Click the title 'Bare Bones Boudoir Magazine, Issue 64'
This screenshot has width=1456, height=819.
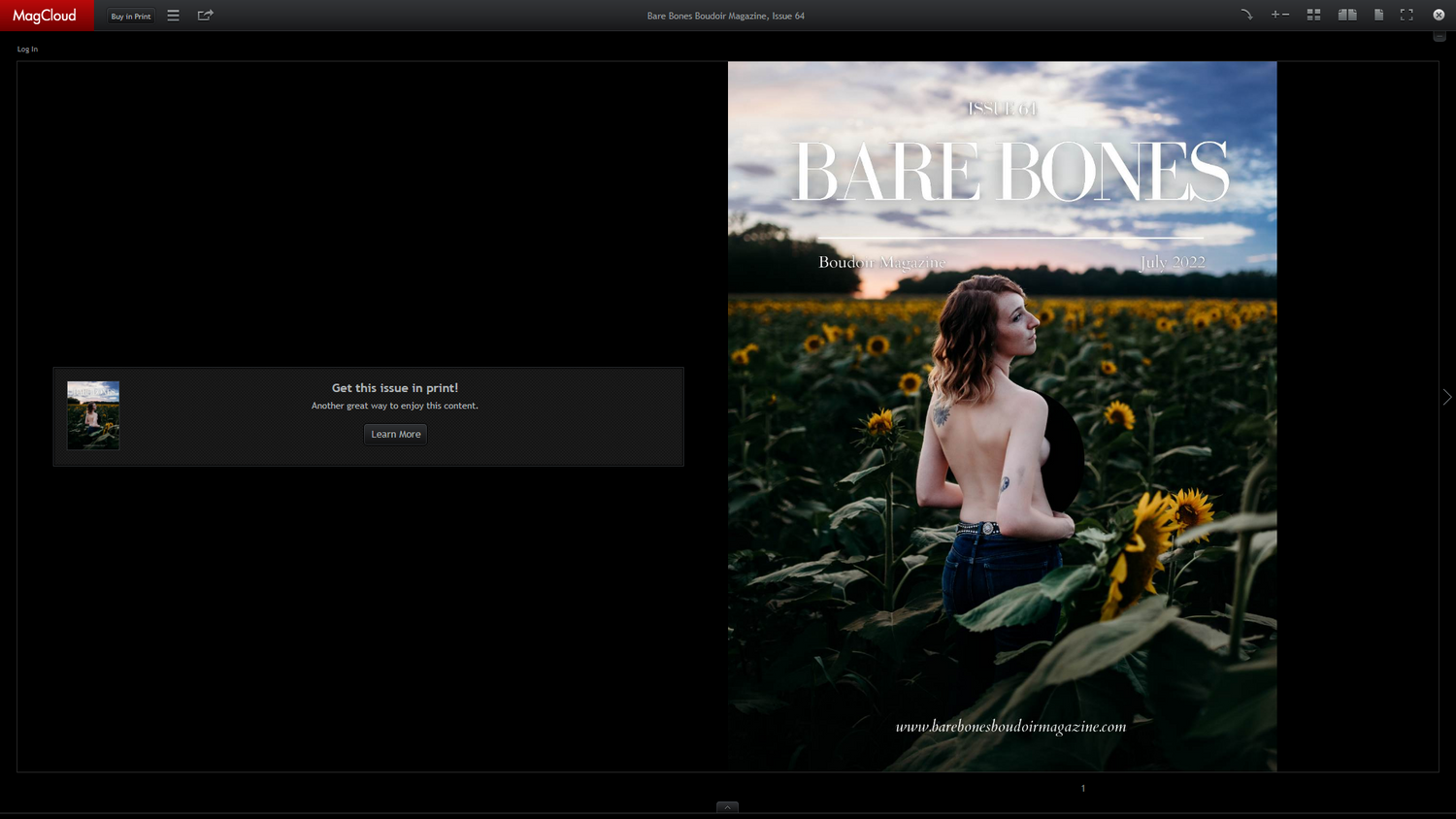click(726, 16)
